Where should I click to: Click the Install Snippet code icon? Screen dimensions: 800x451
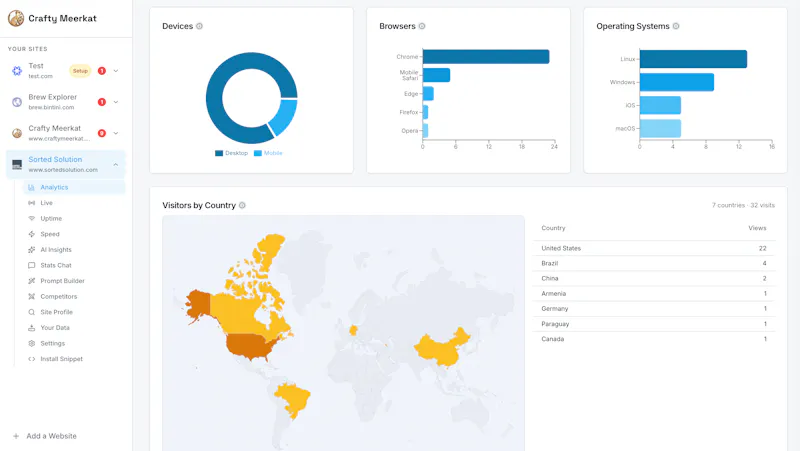click(32, 359)
